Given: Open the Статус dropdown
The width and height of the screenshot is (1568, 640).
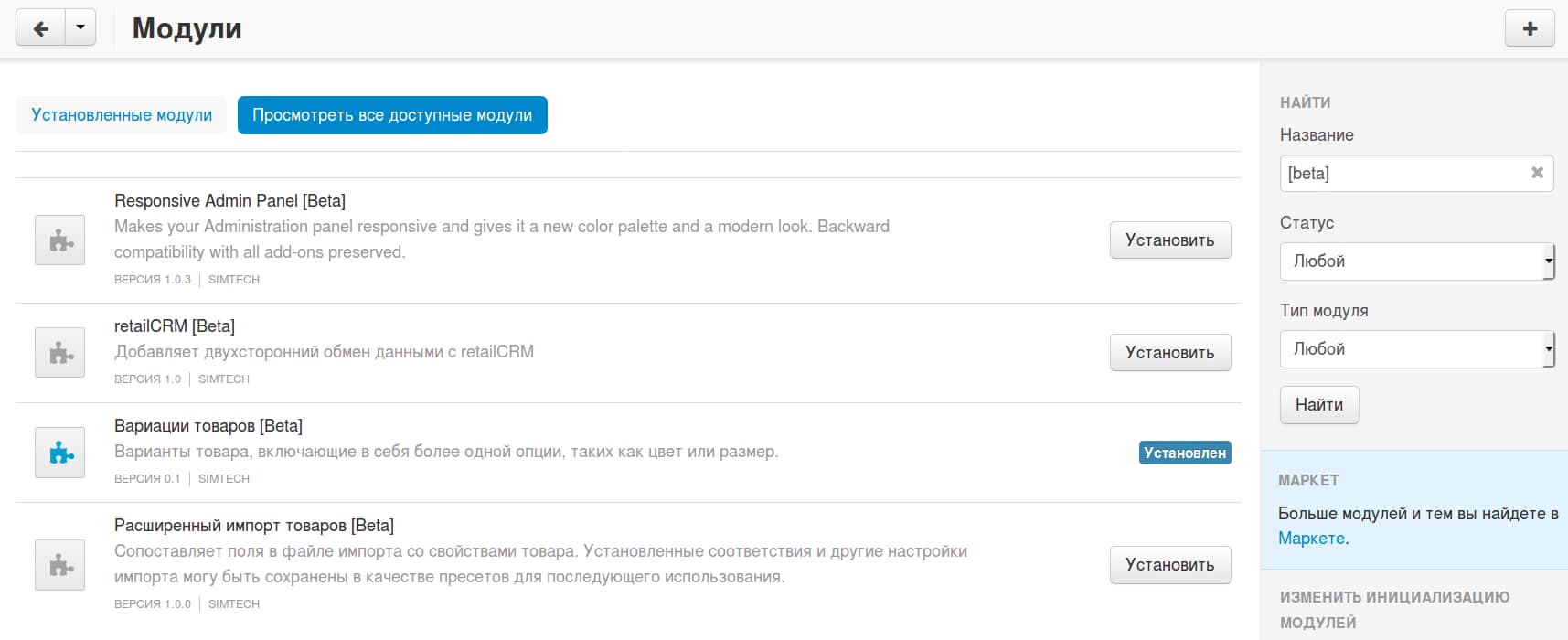Looking at the screenshot, I should (x=1416, y=261).
